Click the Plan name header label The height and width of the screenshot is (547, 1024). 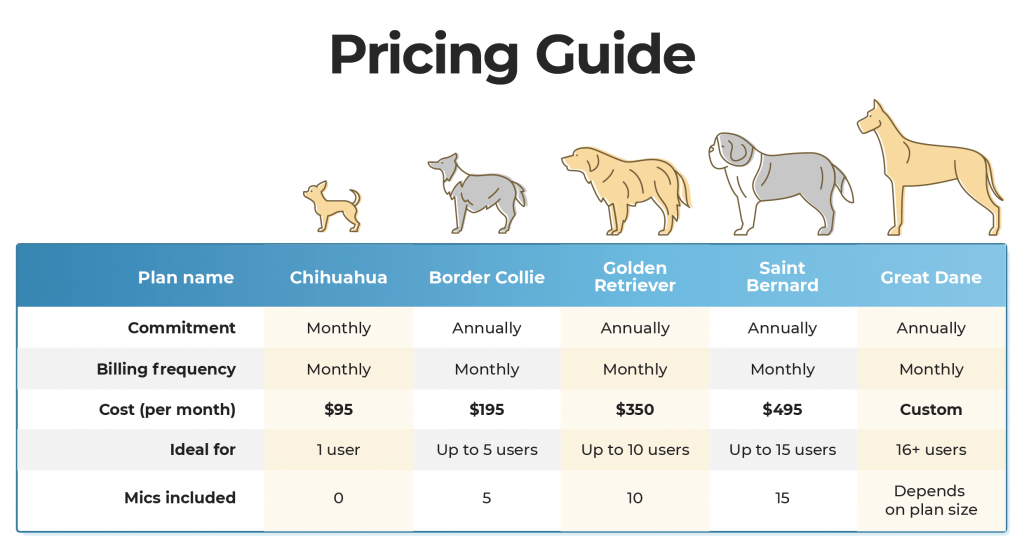tap(185, 277)
